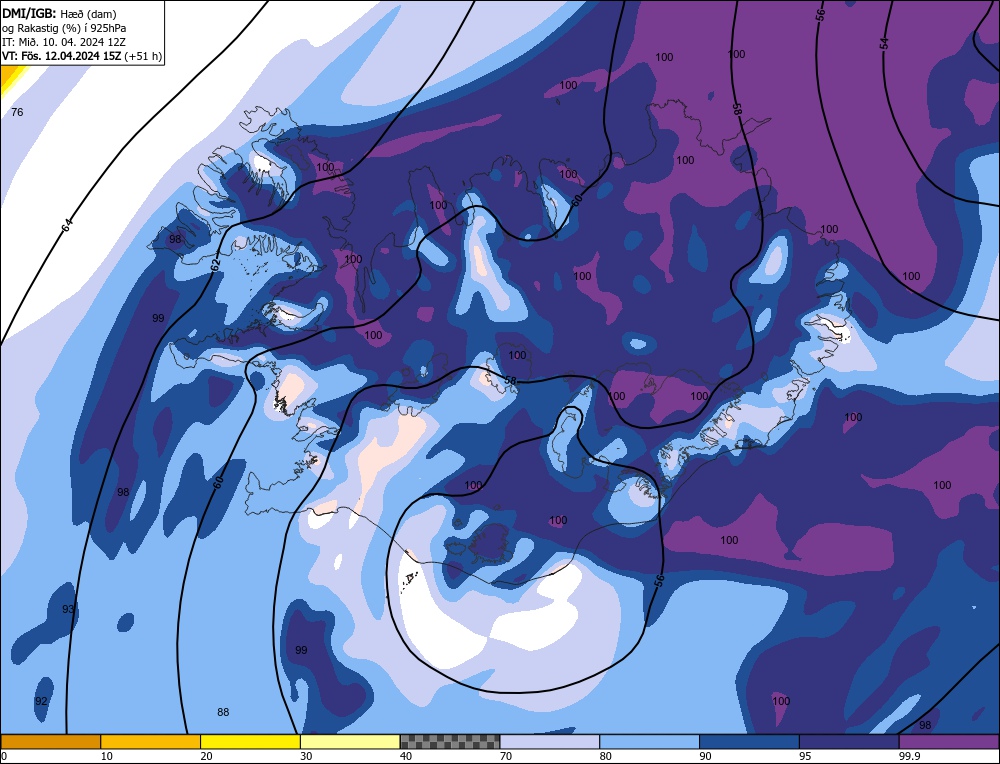Click the legend scale label "99.9"
The image size is (1000, 764).
tap(909, 756)
